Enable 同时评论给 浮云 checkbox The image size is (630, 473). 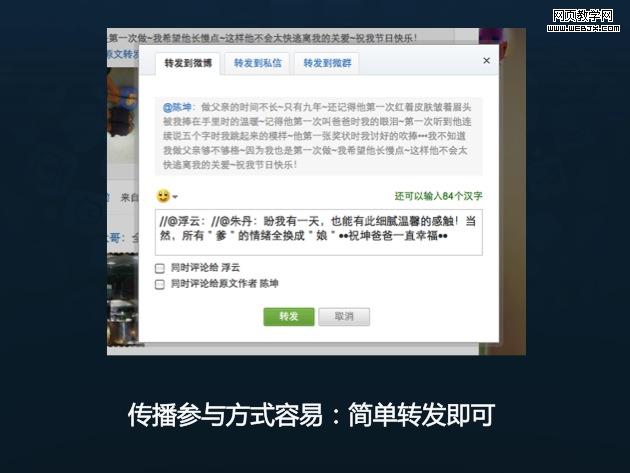(160, 268)
